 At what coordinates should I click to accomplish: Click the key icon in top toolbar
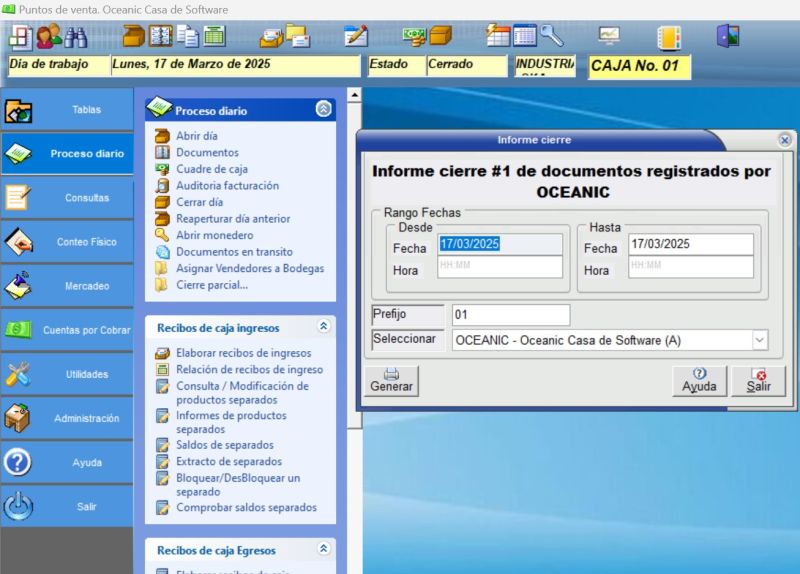tap(552, 36)
